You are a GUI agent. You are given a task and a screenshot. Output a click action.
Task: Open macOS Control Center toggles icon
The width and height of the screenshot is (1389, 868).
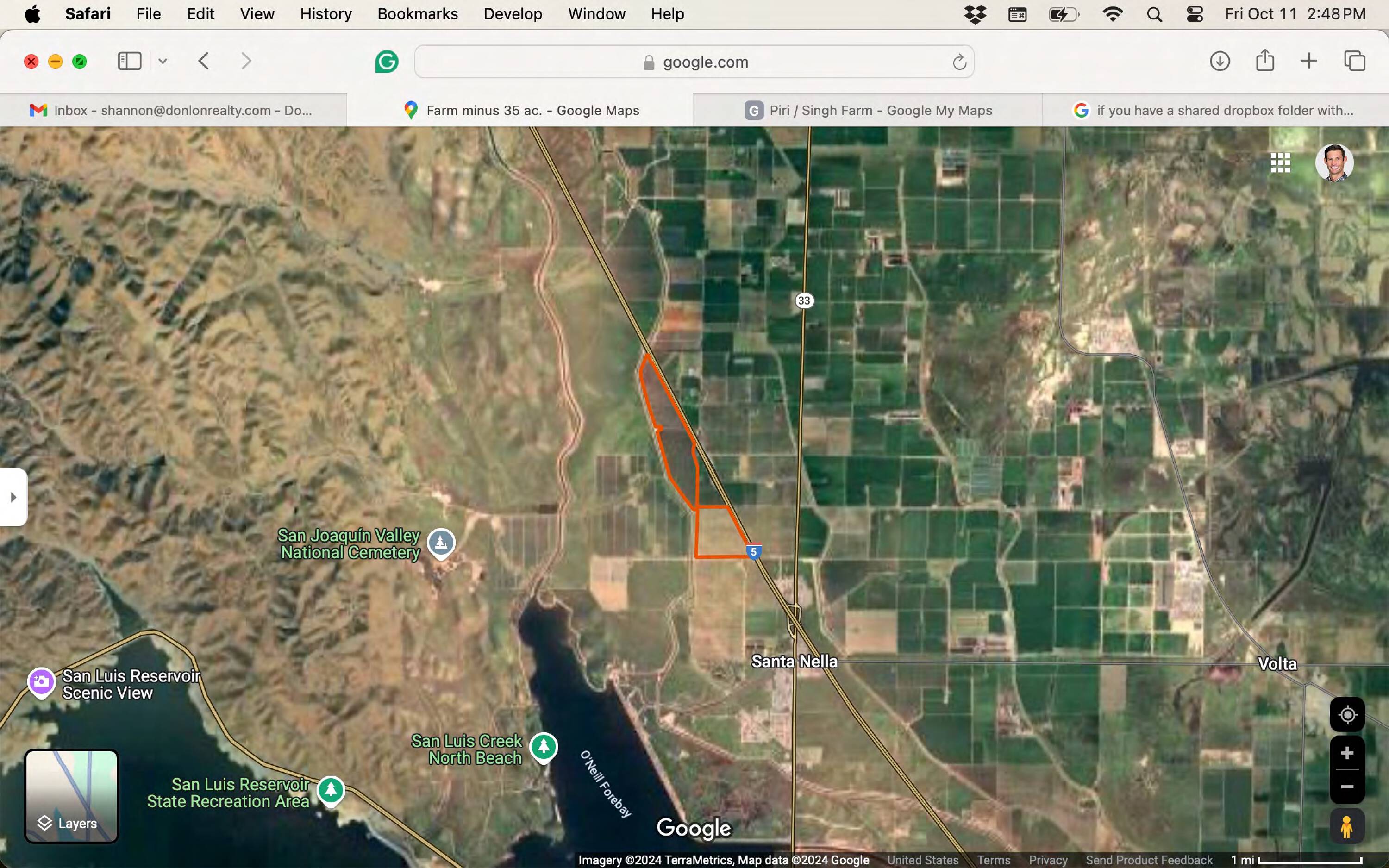1195,14
